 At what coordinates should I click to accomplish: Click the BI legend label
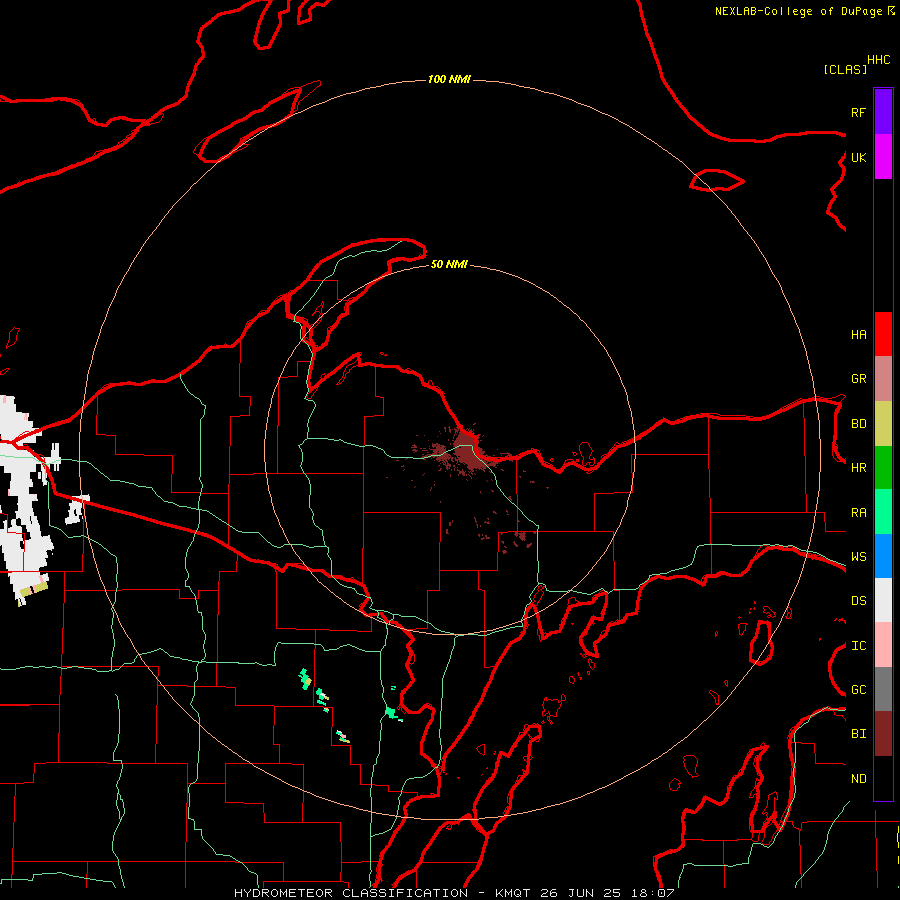tap(858, 734)
